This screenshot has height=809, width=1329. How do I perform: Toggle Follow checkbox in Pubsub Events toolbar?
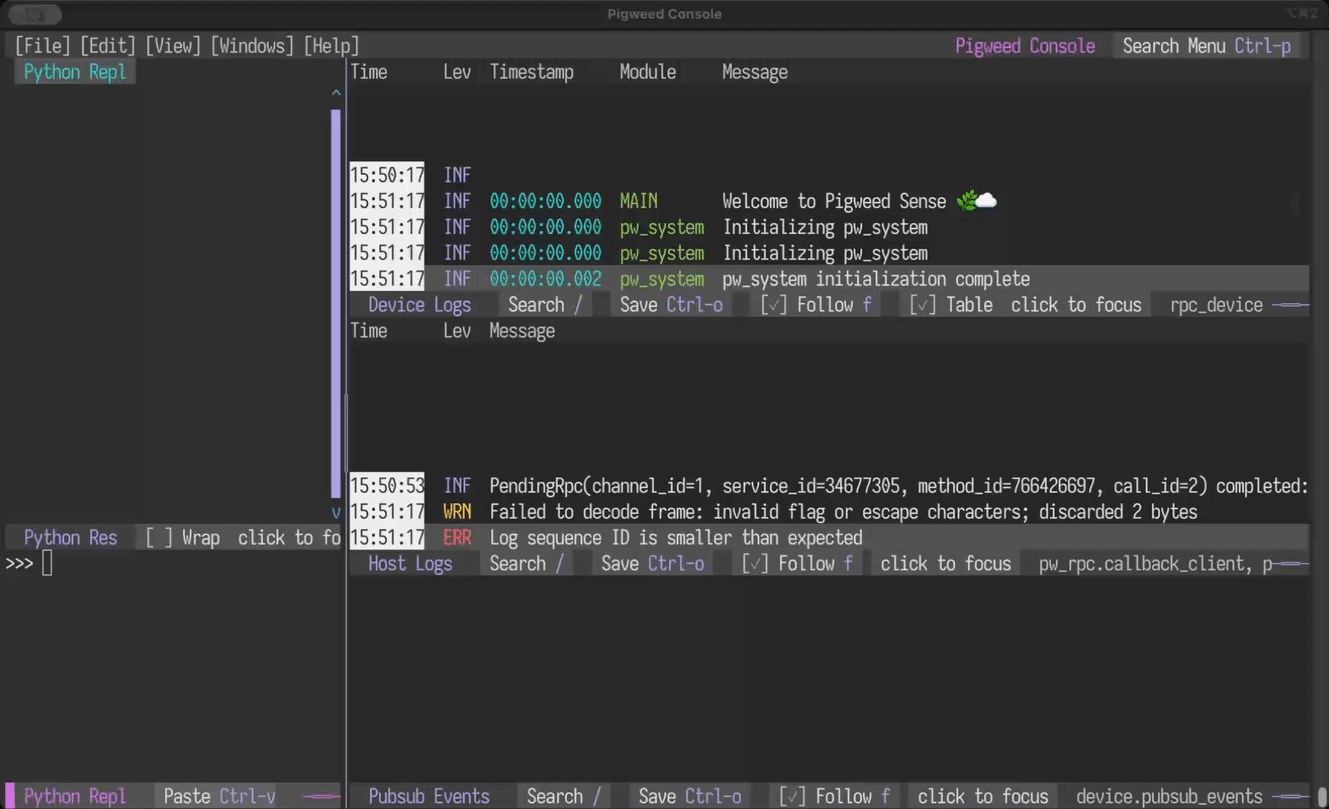tap(834, 797)
